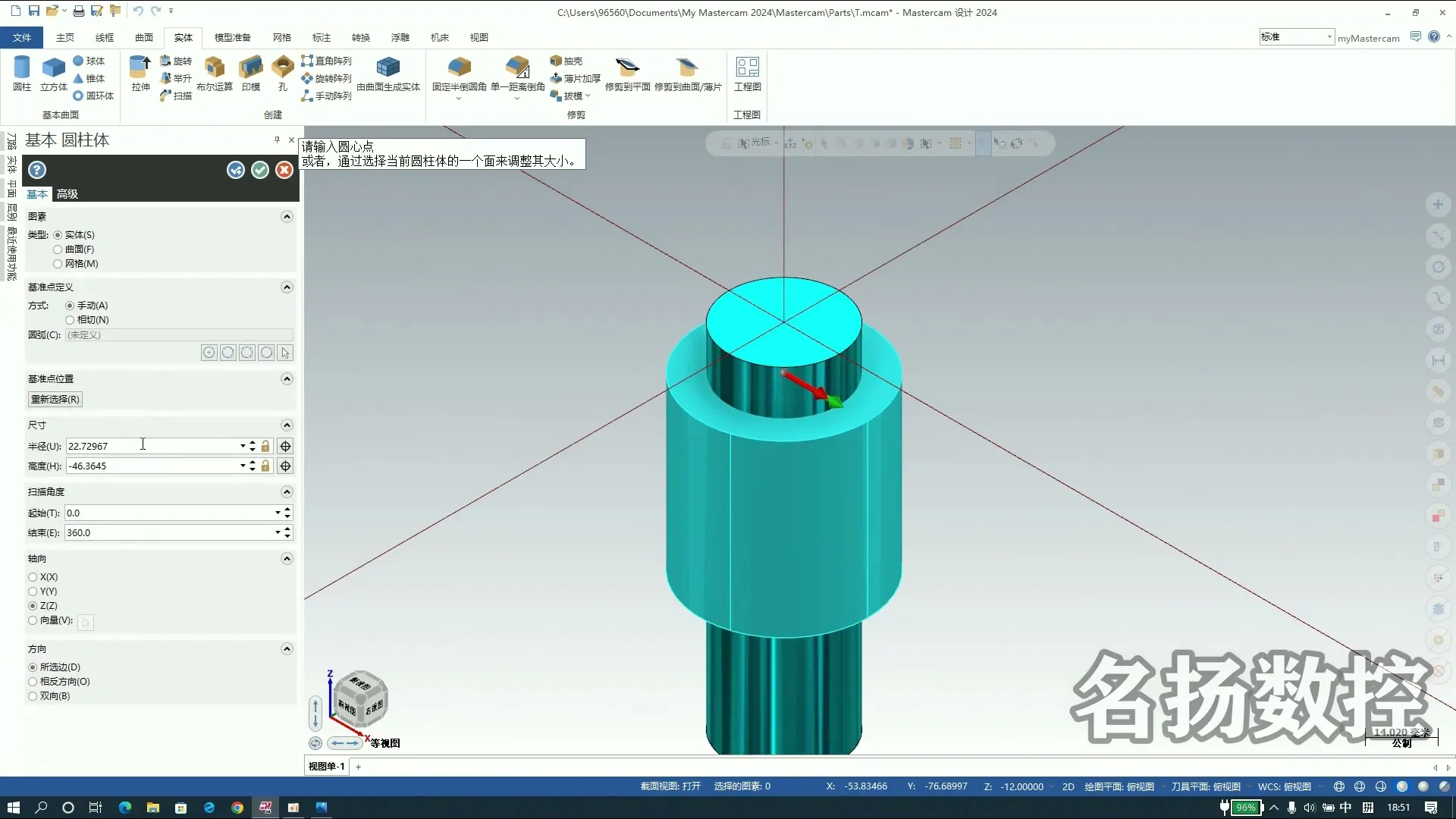
Task: Open the 标准 standard dropdown at top right
Action: click(x=1329, y=37)
